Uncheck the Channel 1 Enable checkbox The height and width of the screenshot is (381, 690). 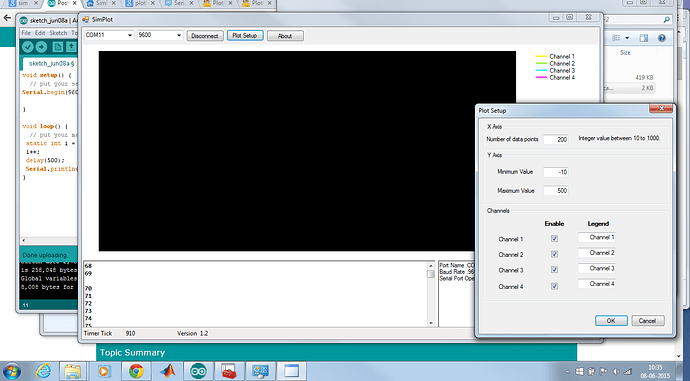[x=554, y=238]
